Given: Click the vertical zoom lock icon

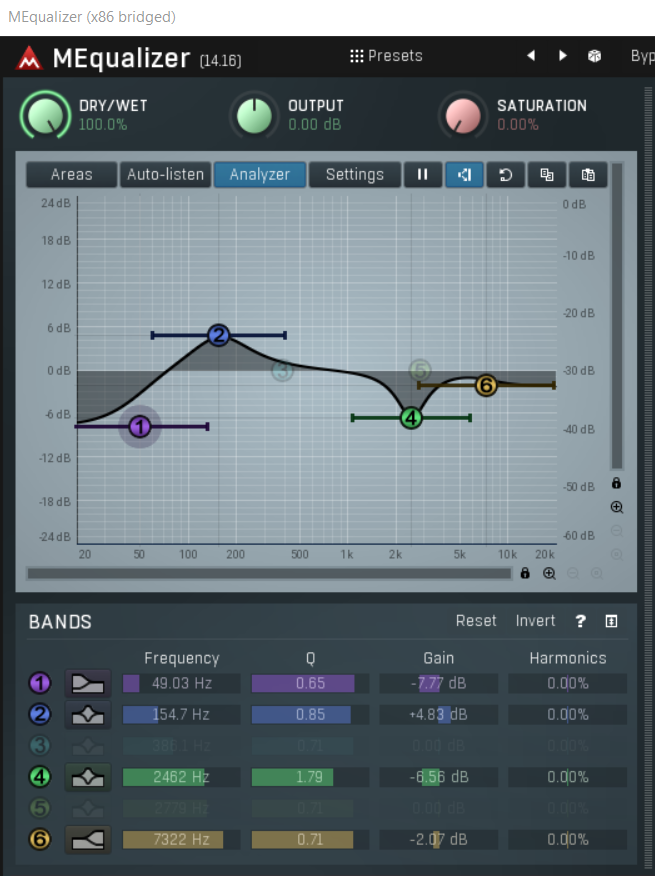Looking at the screenshot, I should click(616, 483).
